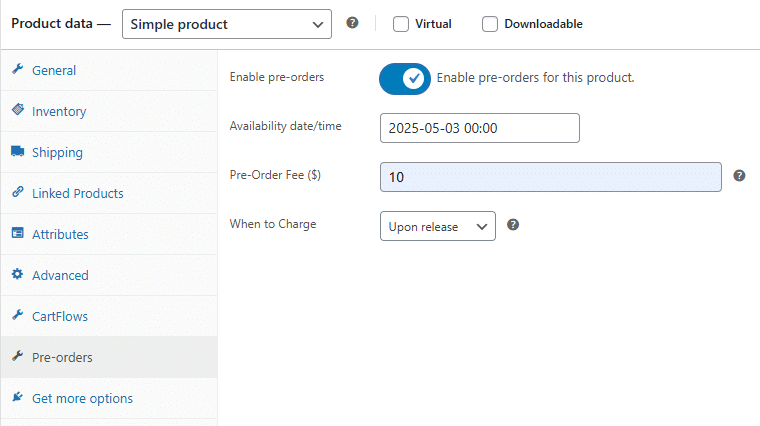Click the wrench icon beside General
This screenshot has width=760, height=426.
pos(18,69)
